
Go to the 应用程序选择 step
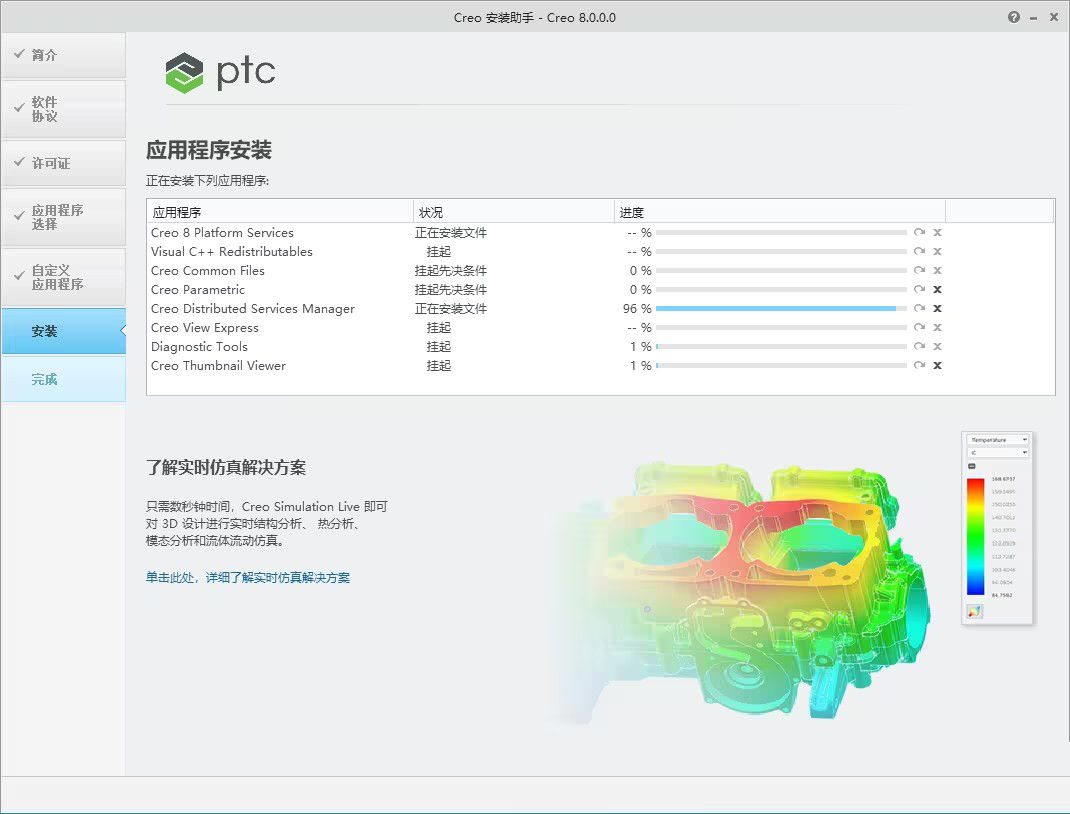[x=63, y=217]
